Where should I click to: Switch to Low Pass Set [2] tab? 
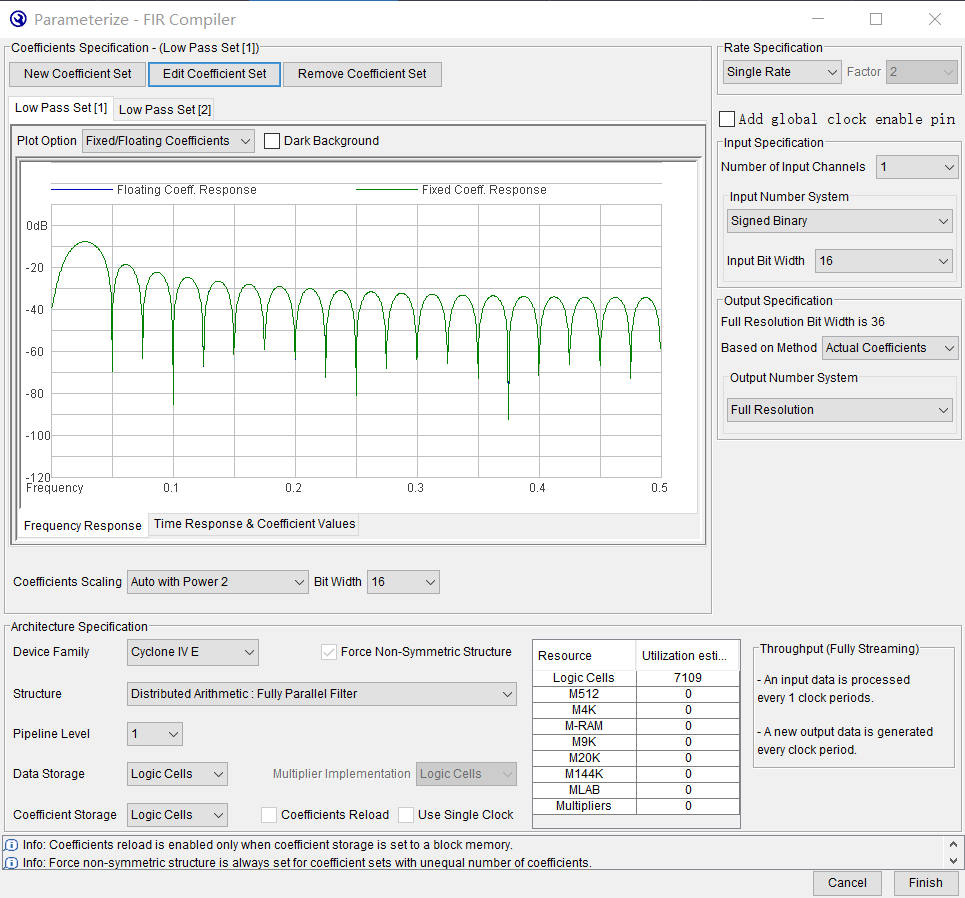click(x=165, y=110)
